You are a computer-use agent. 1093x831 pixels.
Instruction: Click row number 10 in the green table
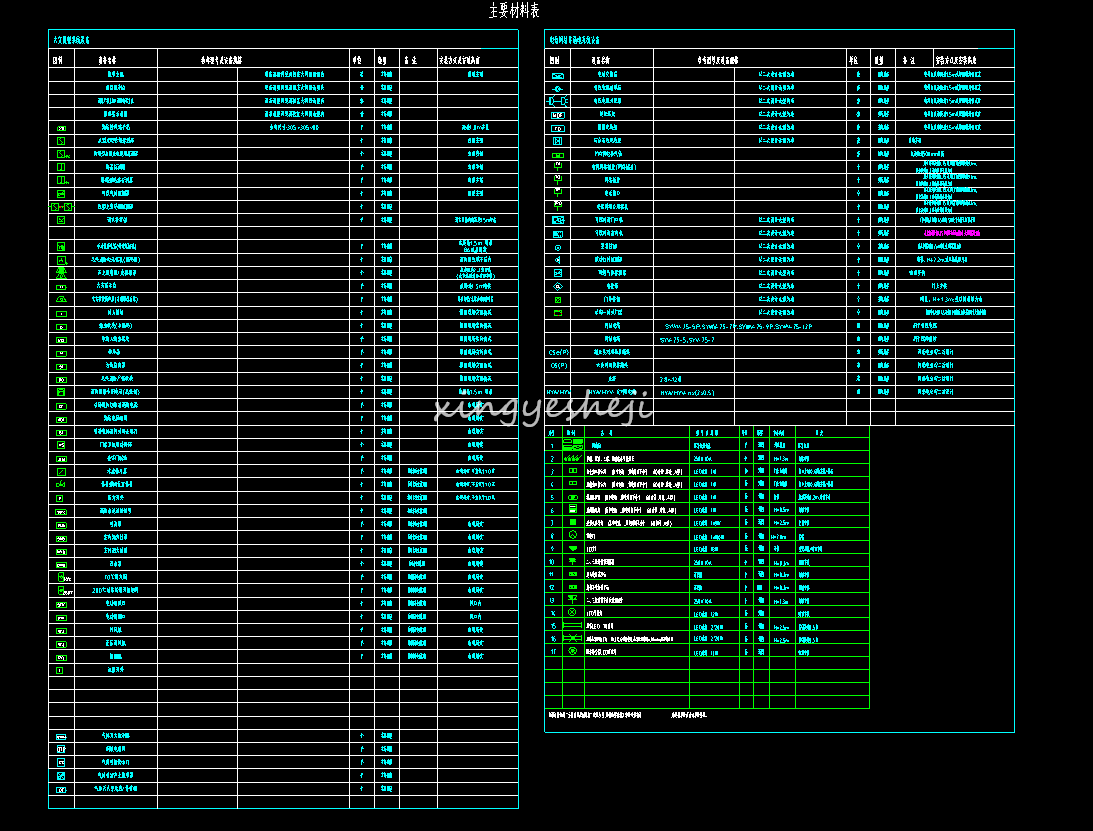click(551, 561)
